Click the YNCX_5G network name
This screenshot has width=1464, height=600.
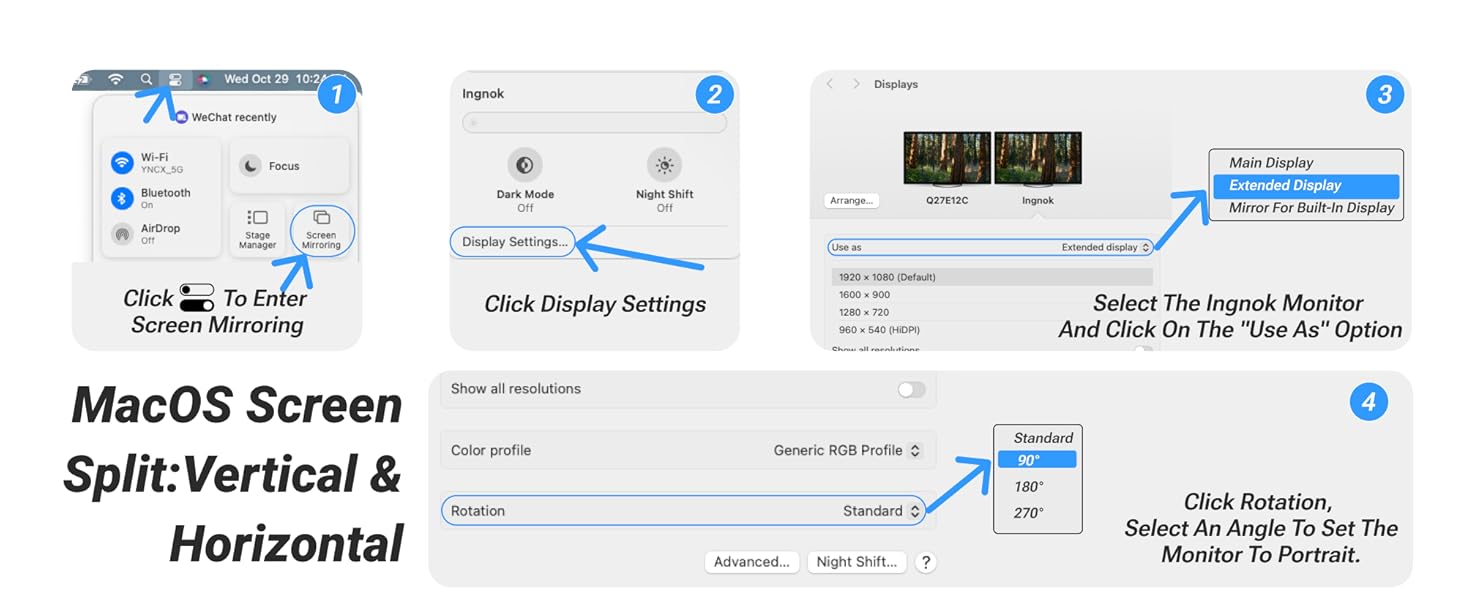(161, 169)
